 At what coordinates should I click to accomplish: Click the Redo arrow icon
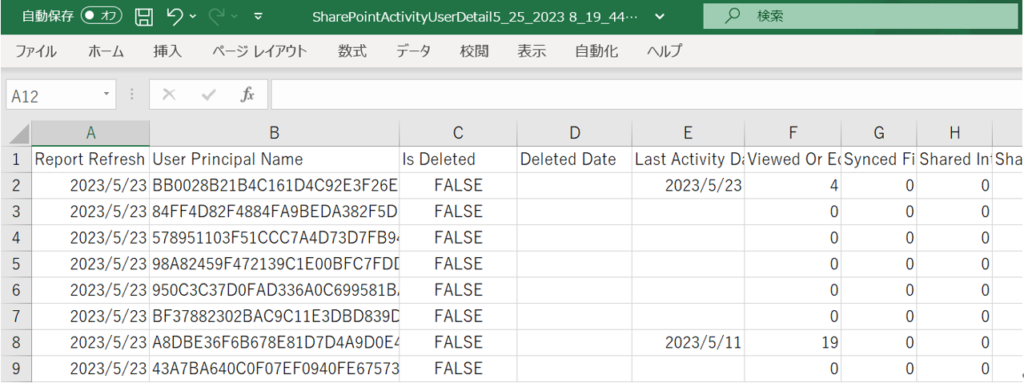coord(217,17)
